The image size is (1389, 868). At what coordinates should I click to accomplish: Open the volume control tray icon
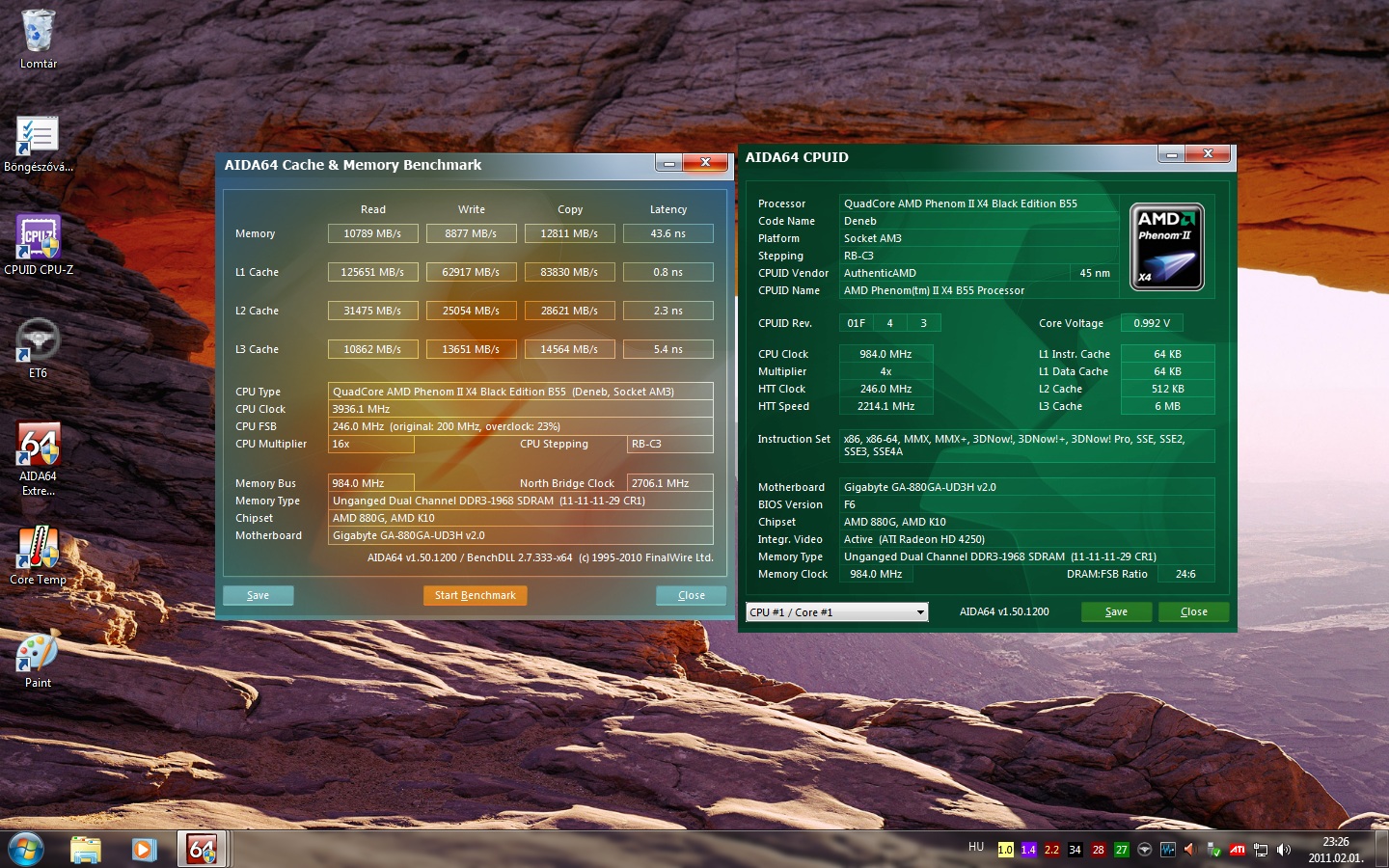1283,850
